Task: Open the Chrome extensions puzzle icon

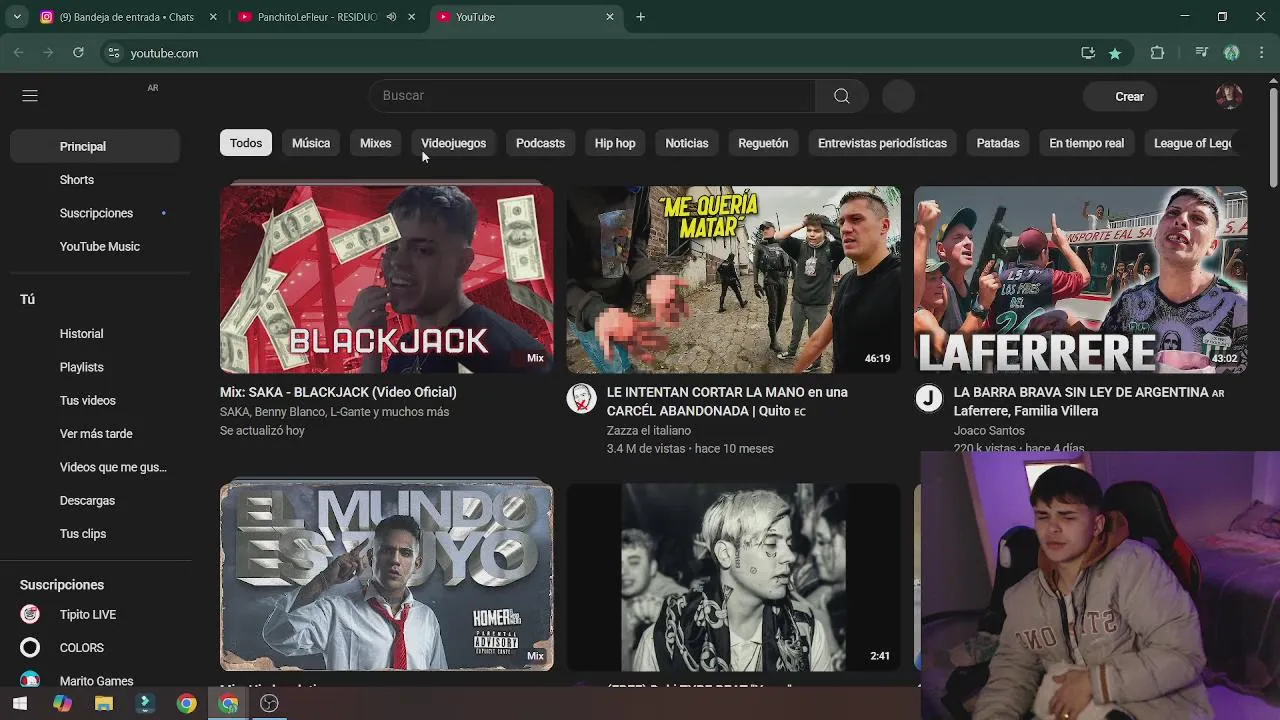Action: click(x=1157, y=53)
